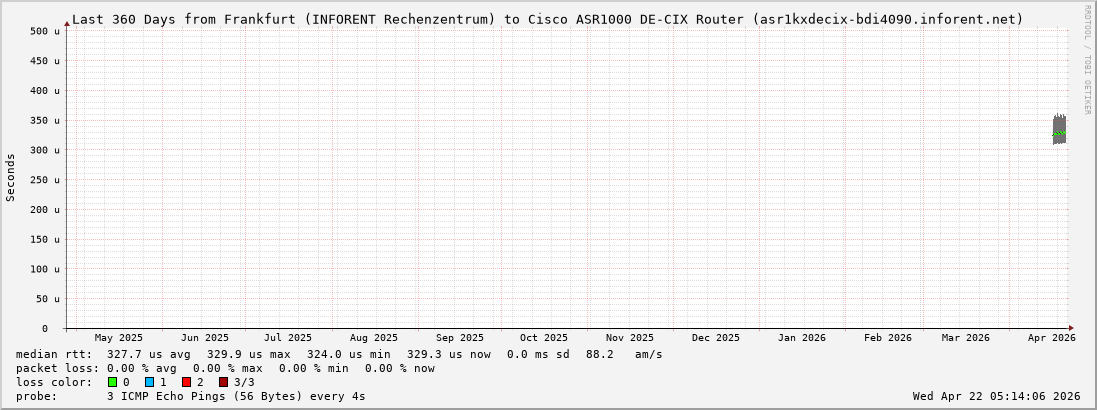1097x410 pixels.
Task: Select the Aug 2025 x-axis label
Action: [x=373, y=338]
